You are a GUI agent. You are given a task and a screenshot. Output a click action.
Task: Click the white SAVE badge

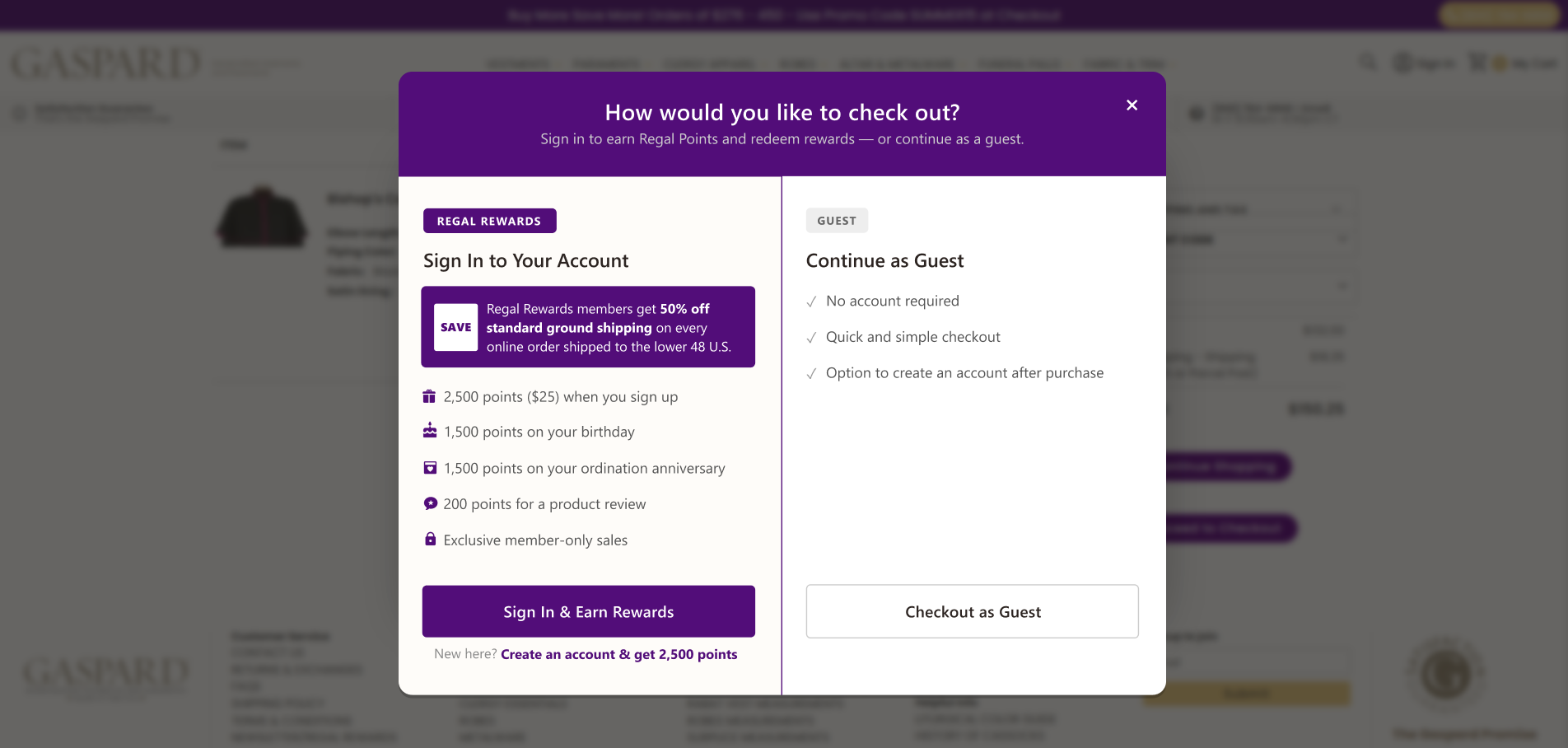click(x=455, y=327)
